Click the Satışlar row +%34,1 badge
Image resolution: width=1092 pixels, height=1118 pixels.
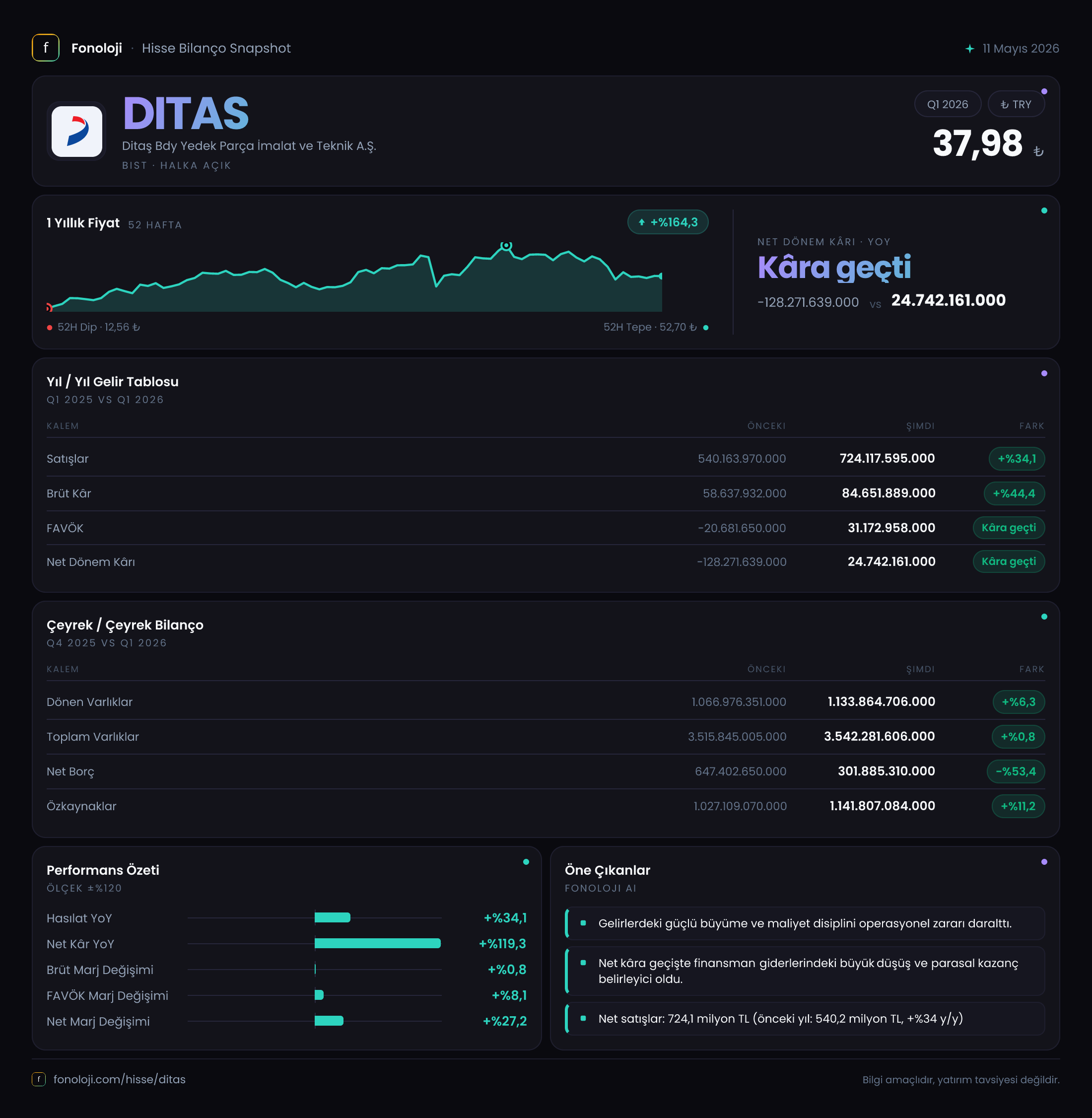[1016, 459]
